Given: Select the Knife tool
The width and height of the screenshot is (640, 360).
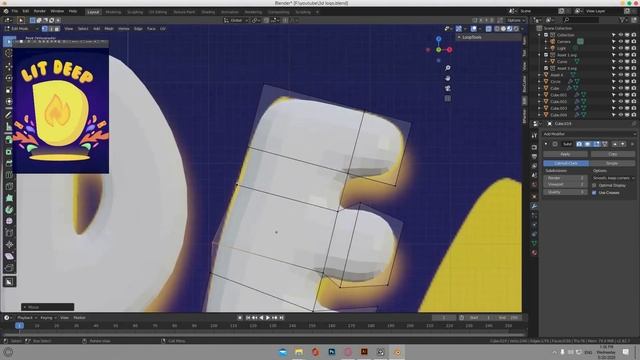Looking at the screenshot, I should [9, 187].
